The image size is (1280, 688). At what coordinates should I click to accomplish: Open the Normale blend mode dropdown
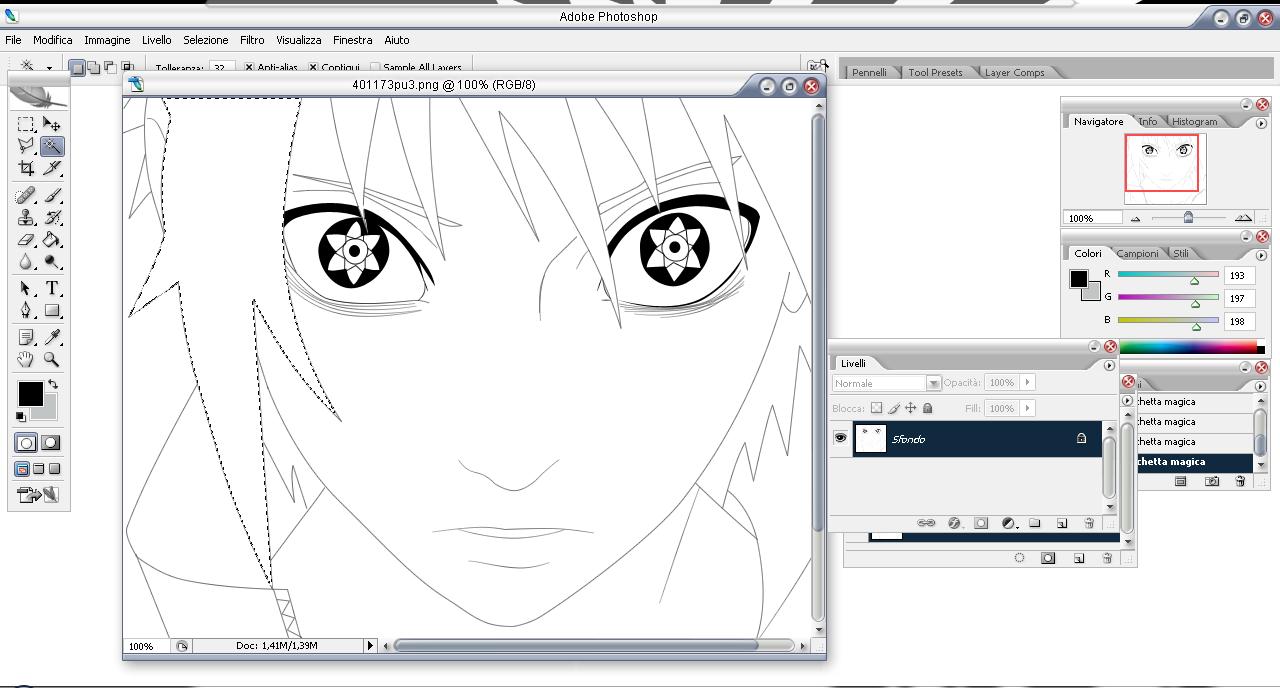coord(933,383)
